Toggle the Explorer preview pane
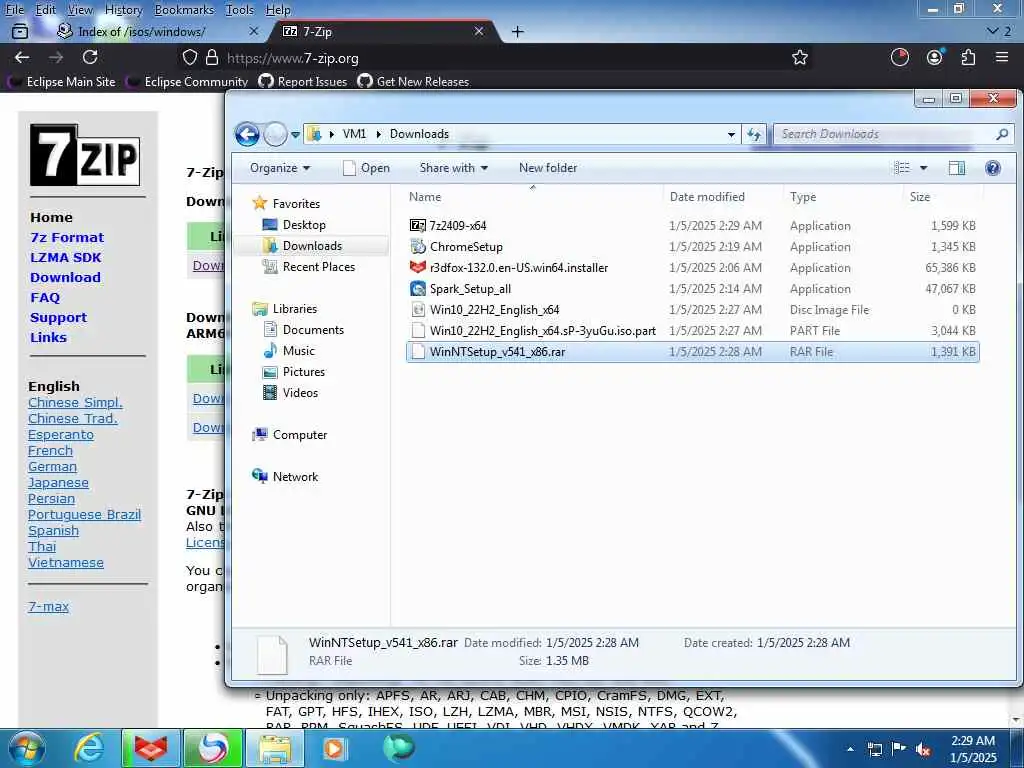Screen dimensions: 1024x768 (x=956, y=168)
